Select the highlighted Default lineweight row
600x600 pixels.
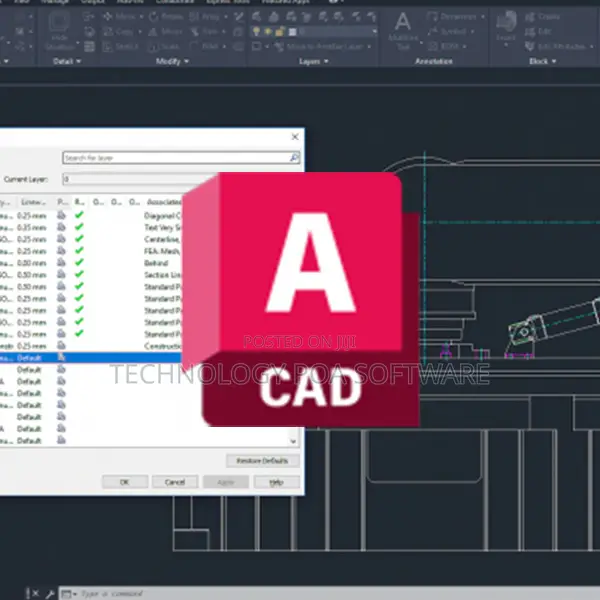(x=90, y=357)
